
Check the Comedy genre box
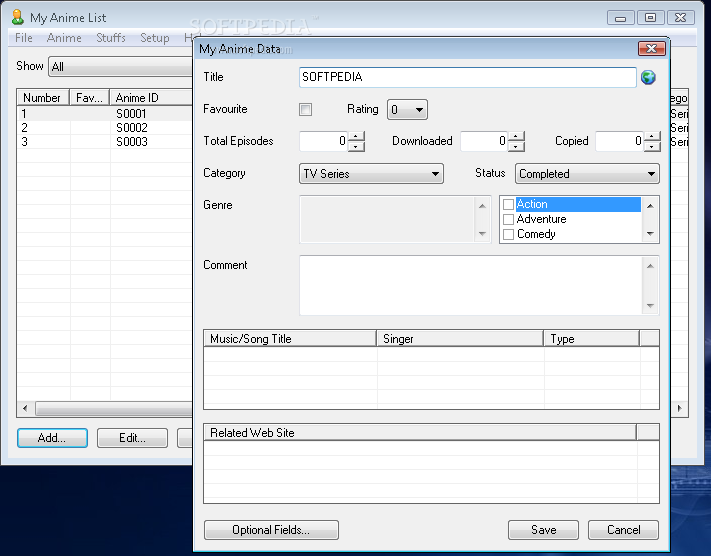(508, 234)
